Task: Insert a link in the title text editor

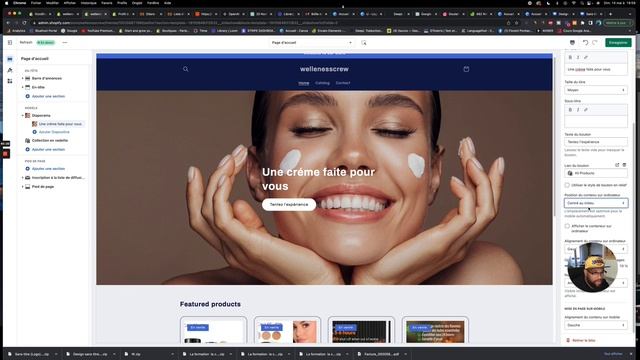Action: coord(586,58)
